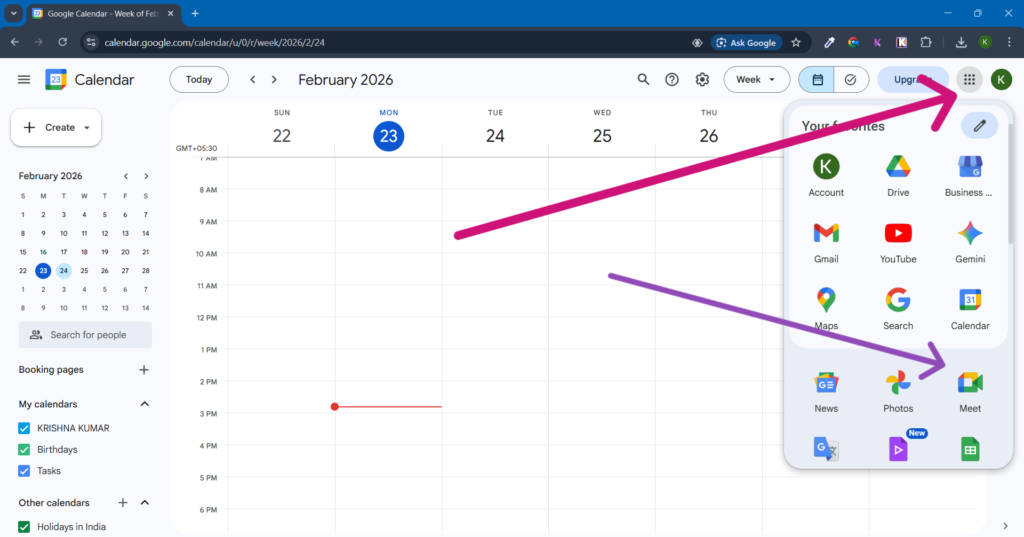Open the Week view dropdown
This screenshot has width=1024, height=537.
(756, 80)
